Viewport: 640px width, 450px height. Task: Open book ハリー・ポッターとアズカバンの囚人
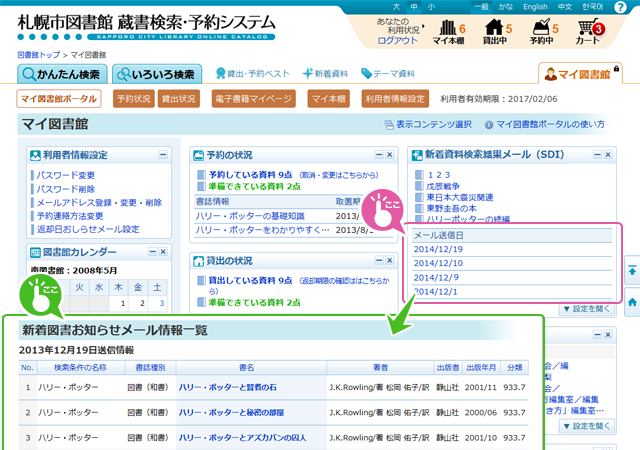coord(242,438)
